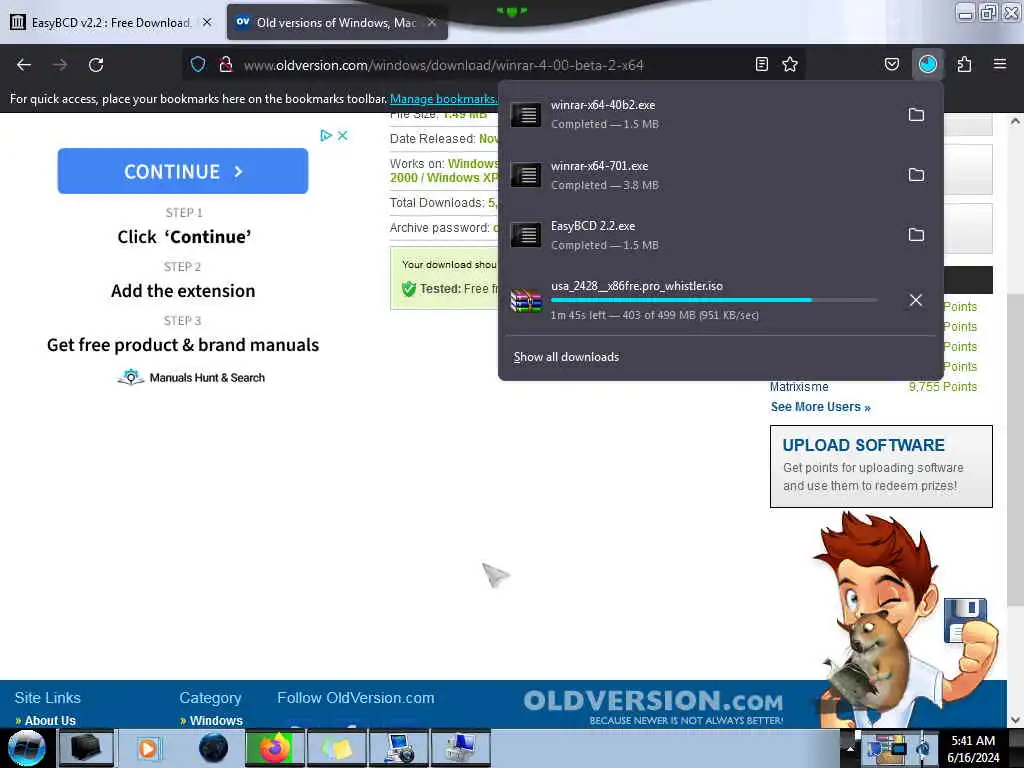The height and width of the screenshot is (768, 1024).
Task: View site security lock info
Action: (x=226, y=64)
